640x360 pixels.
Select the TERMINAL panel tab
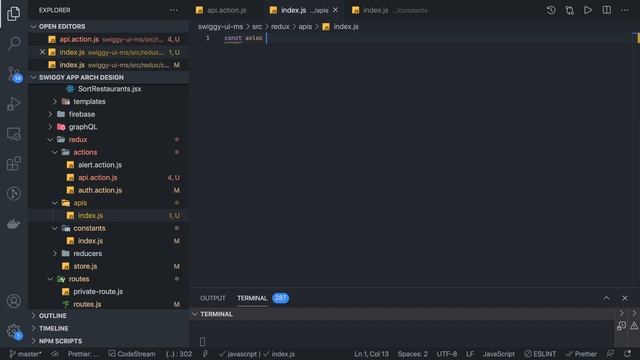click(x=252, y=298)
